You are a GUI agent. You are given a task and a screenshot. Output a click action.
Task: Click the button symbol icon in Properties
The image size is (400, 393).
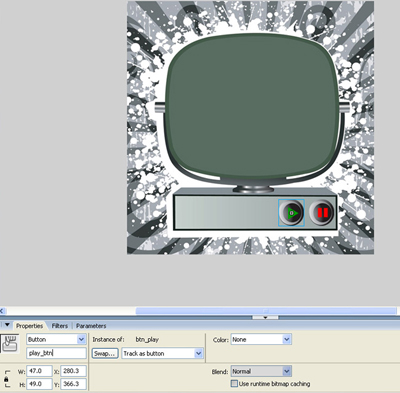[x=10, y=344]
